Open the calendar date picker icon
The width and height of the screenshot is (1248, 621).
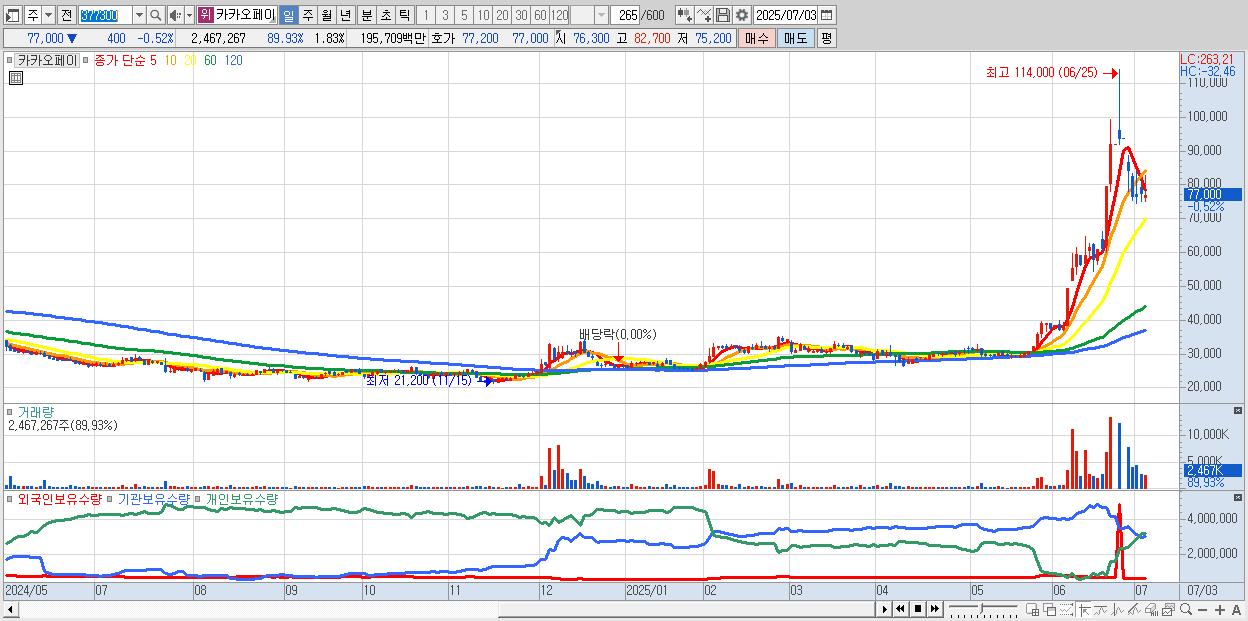point(829,15)
